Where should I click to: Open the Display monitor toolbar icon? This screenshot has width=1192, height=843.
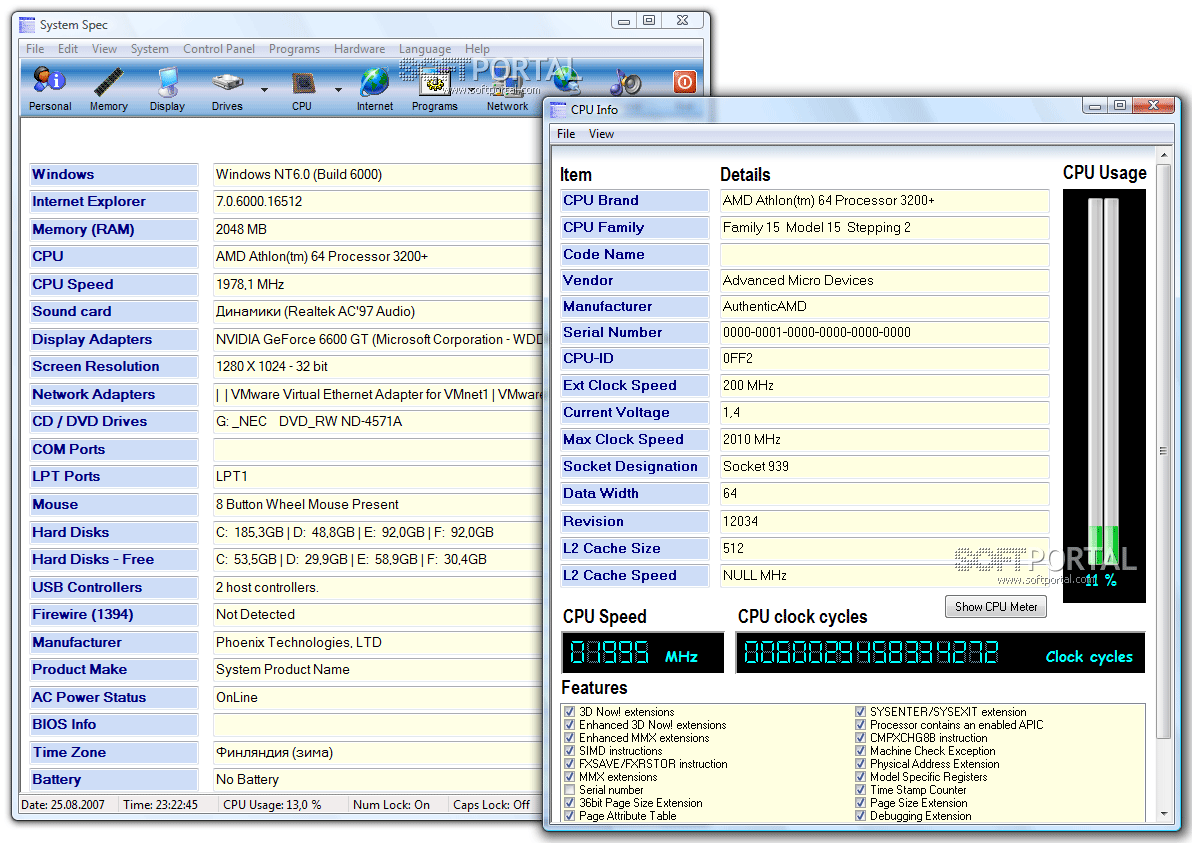[167, 88]
